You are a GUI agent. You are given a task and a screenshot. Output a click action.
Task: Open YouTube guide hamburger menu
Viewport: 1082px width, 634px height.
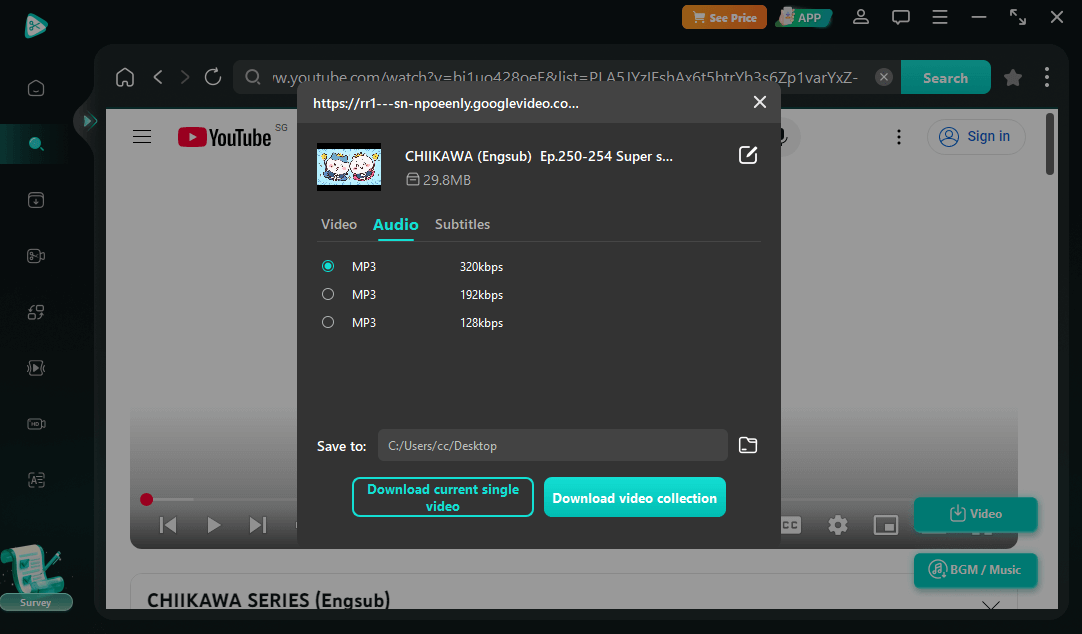point(141,137)
